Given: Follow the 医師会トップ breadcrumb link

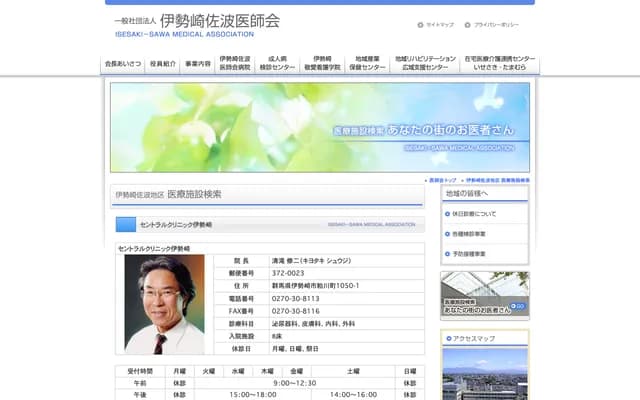Looking at the screenshot, I should [x=441, y=180].
